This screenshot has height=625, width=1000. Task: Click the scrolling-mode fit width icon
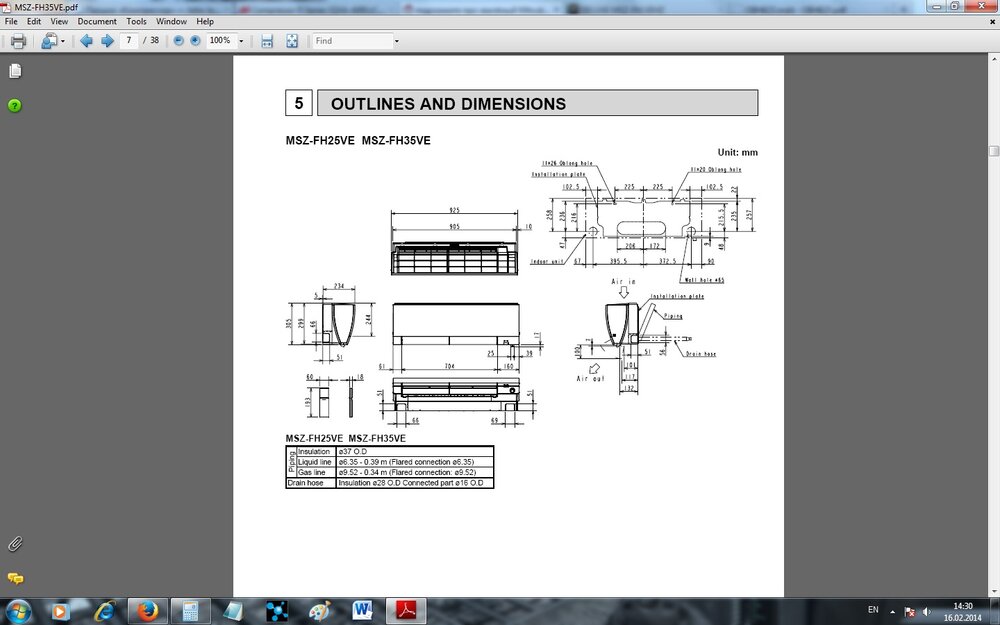click(x=267, y=41)
